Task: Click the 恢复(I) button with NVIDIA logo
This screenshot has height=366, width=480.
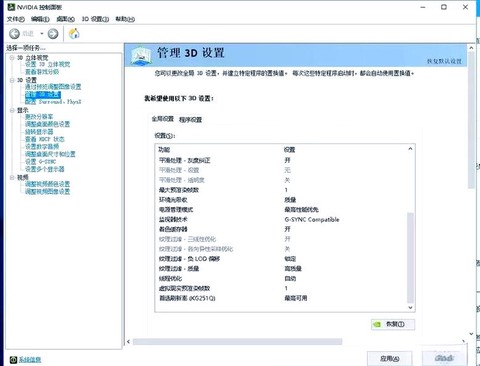Action: coord(393,324)
